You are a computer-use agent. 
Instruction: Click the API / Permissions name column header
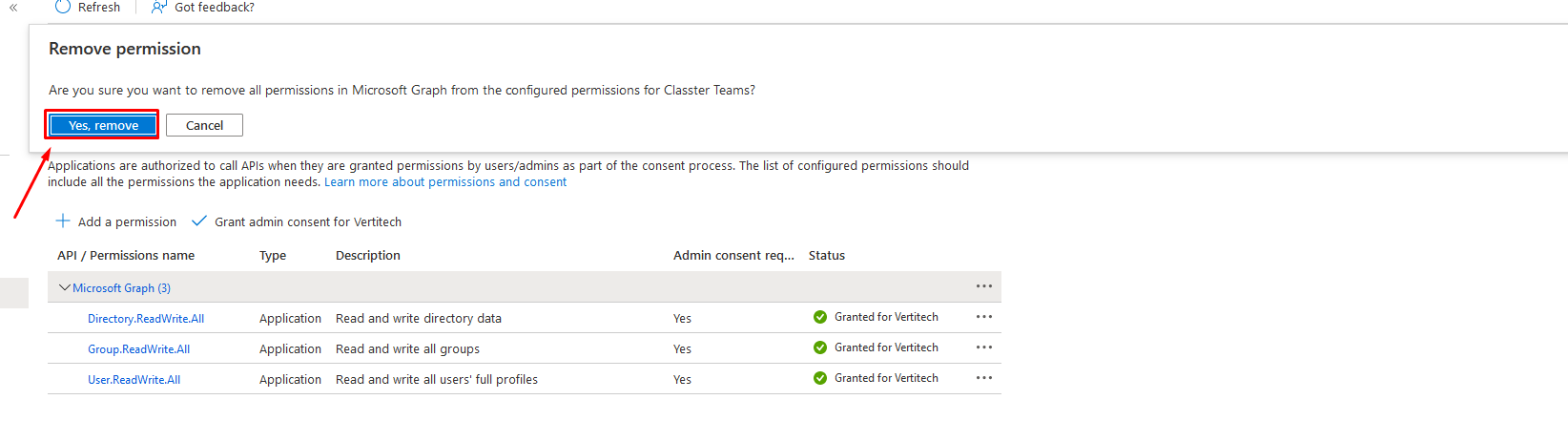pos(126,255)
